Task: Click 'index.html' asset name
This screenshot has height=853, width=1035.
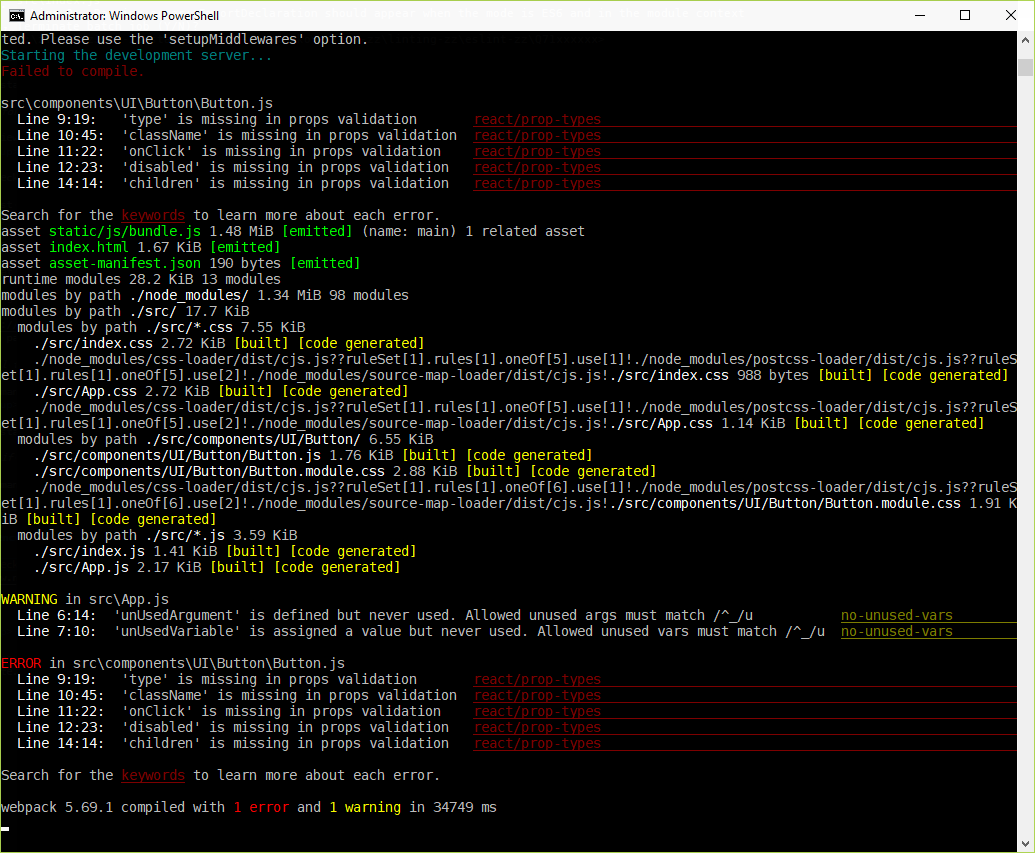Action: 89,247
